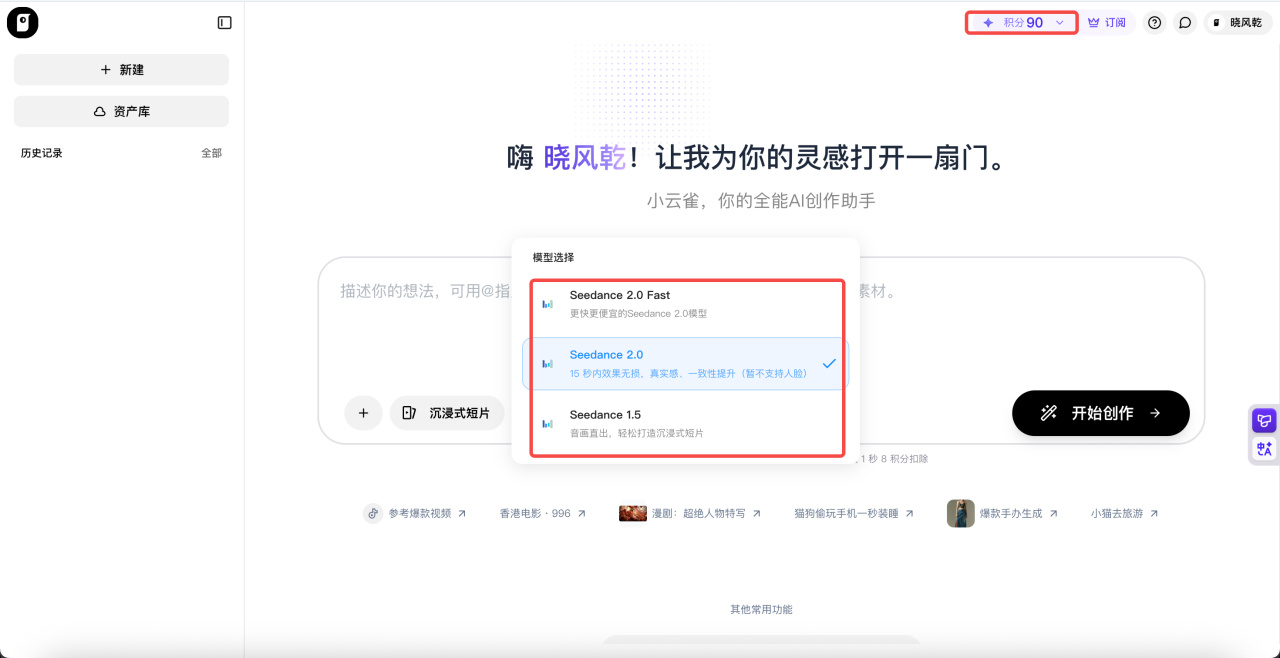This screenshot has width=1280, height=658.
Task: Open the 香港电影·996 suggestion
Action: coord(543,513)
